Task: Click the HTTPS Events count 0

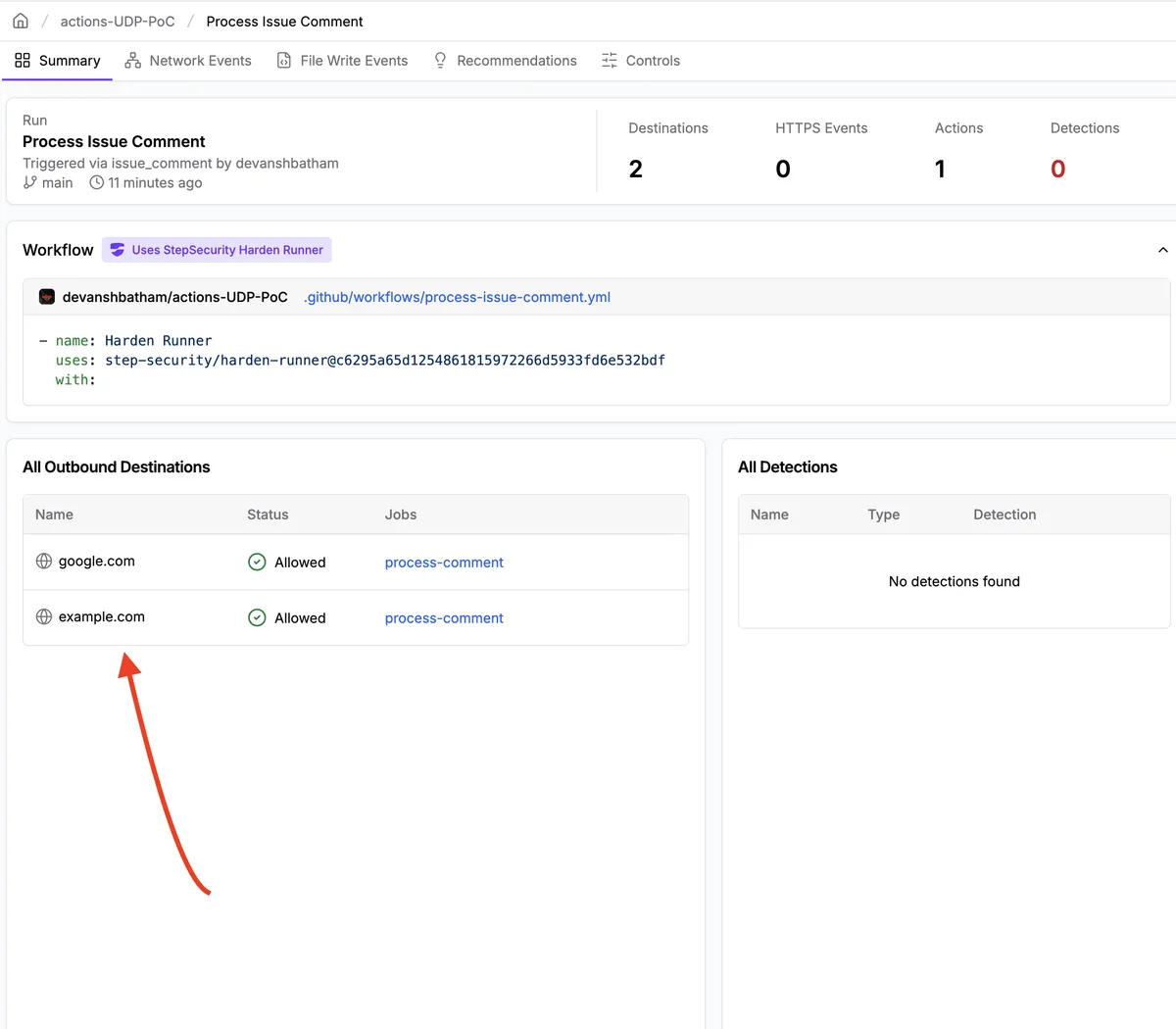Action: (783, 170)
